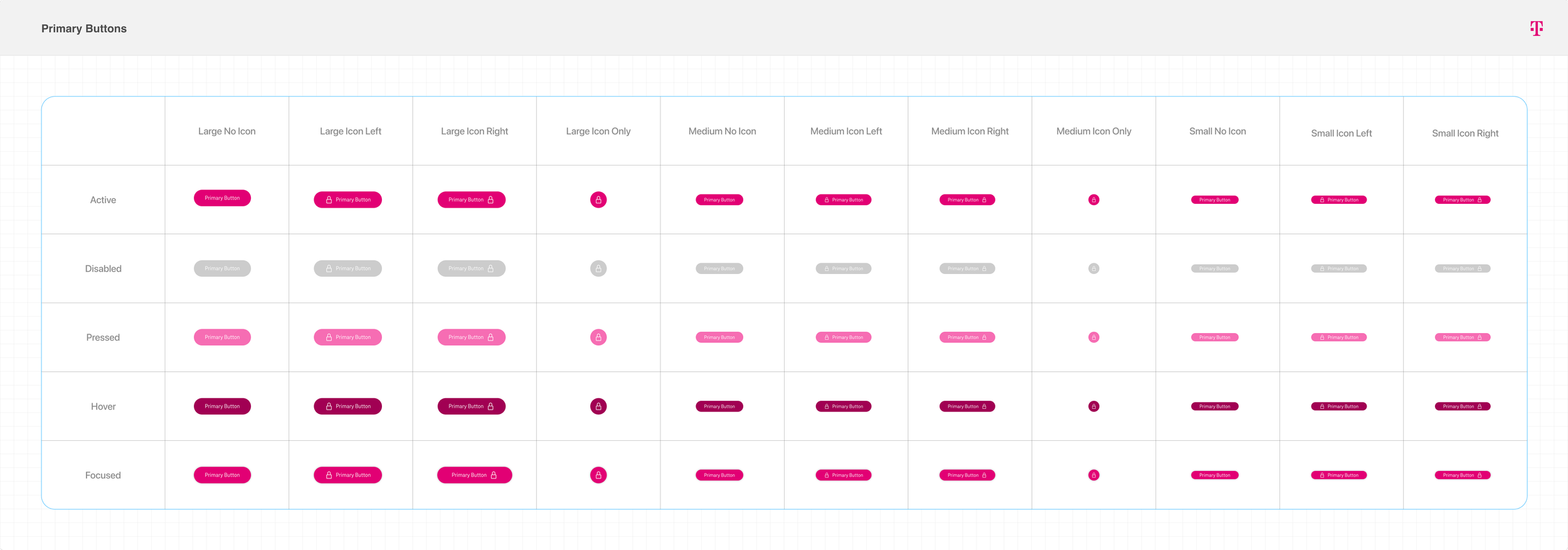Click the Hover Medium Icon Right button
The height and width of the screenshot is (550, 1568).
tap(967, 406)
